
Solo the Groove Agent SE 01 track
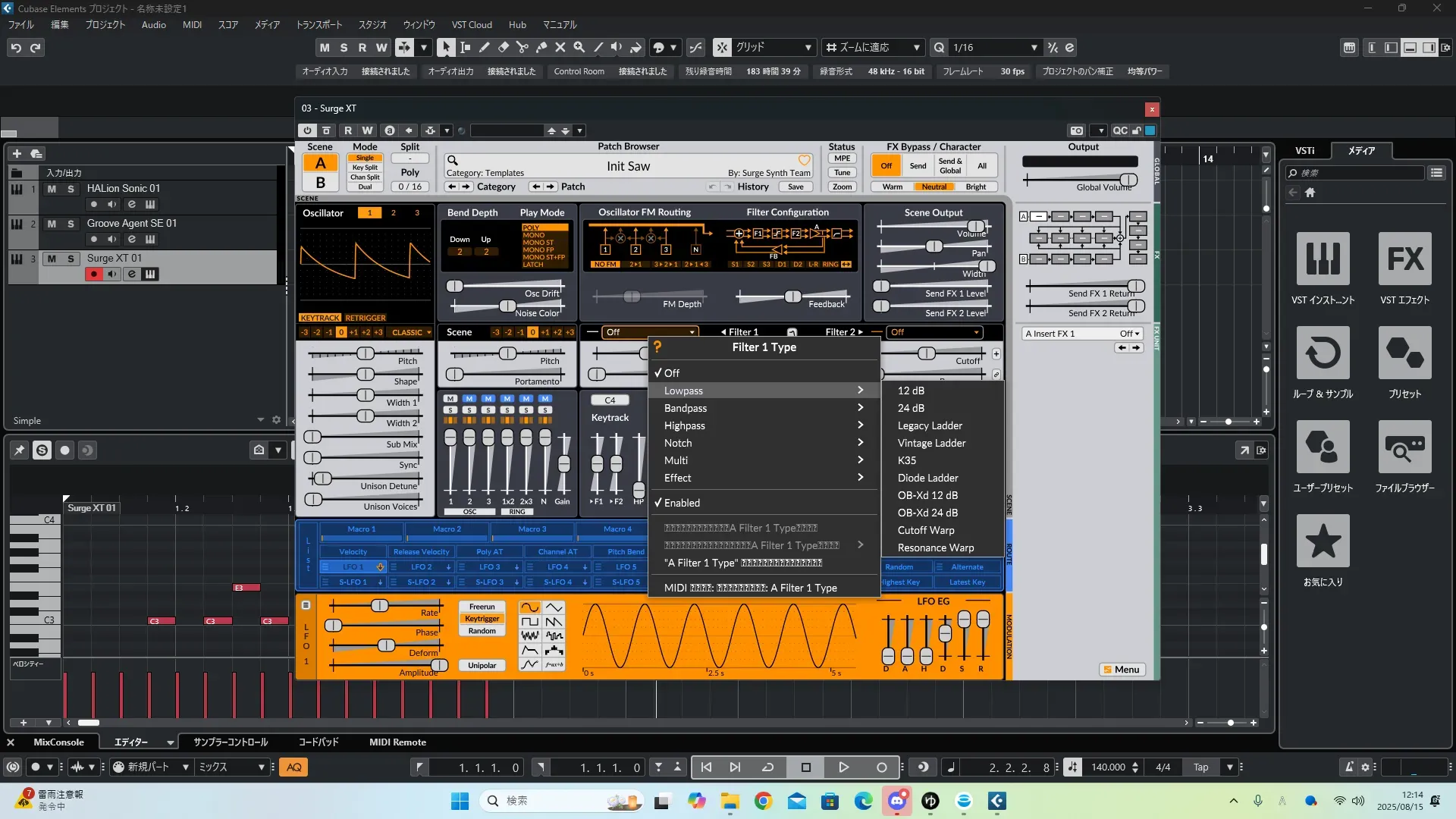pos(71,224)
